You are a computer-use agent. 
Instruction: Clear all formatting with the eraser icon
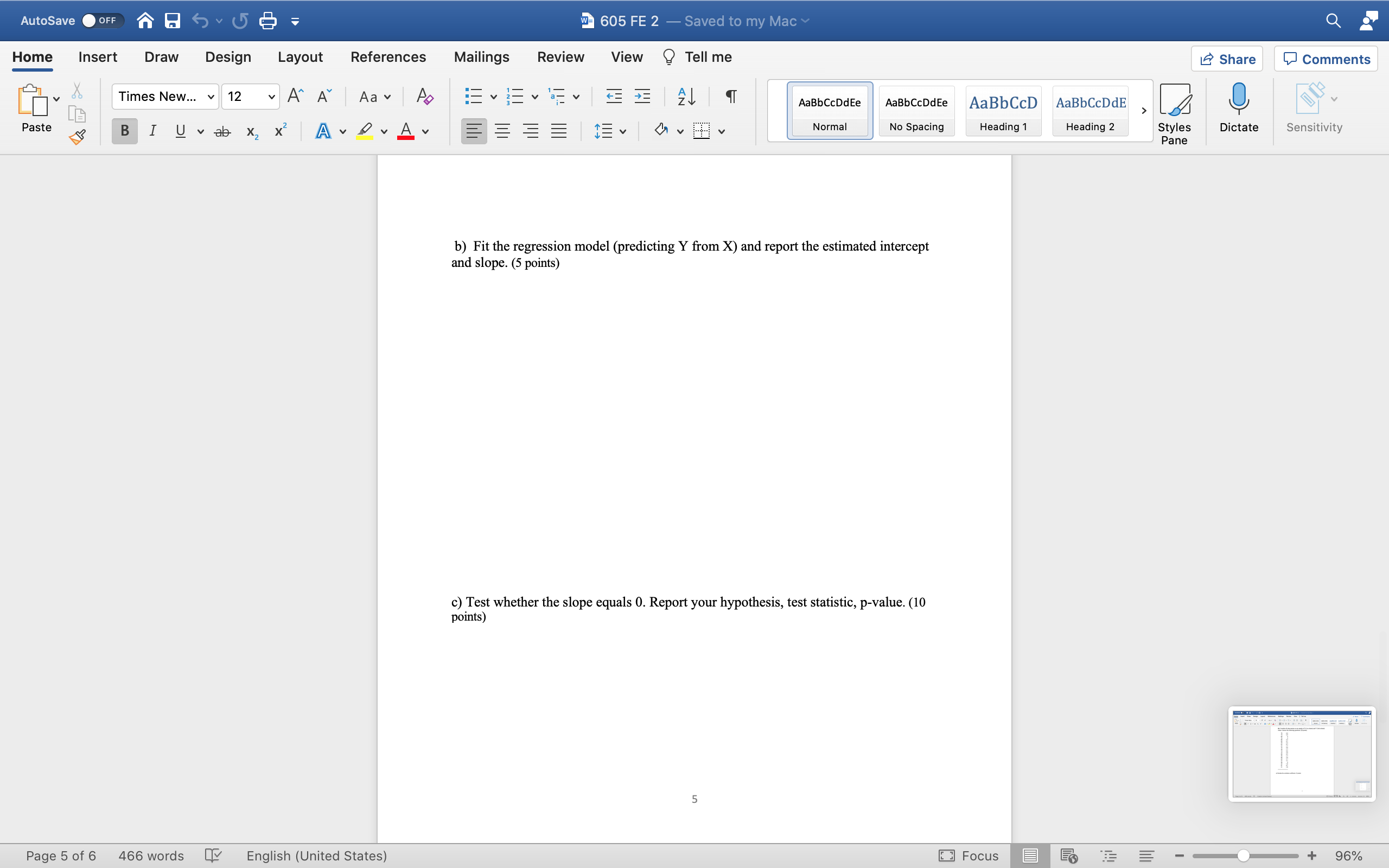424,96
